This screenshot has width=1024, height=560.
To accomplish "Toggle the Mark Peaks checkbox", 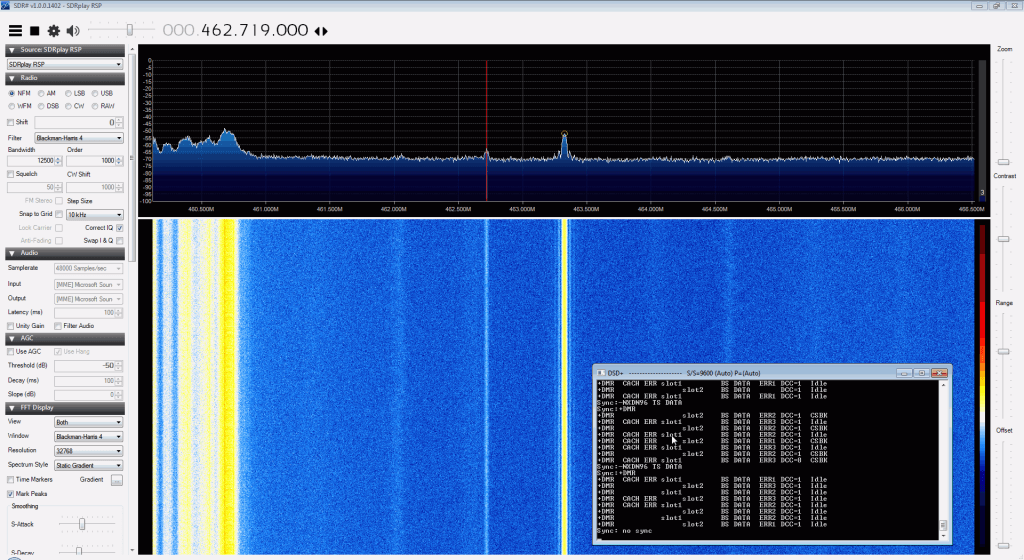I will coord(10,494).
